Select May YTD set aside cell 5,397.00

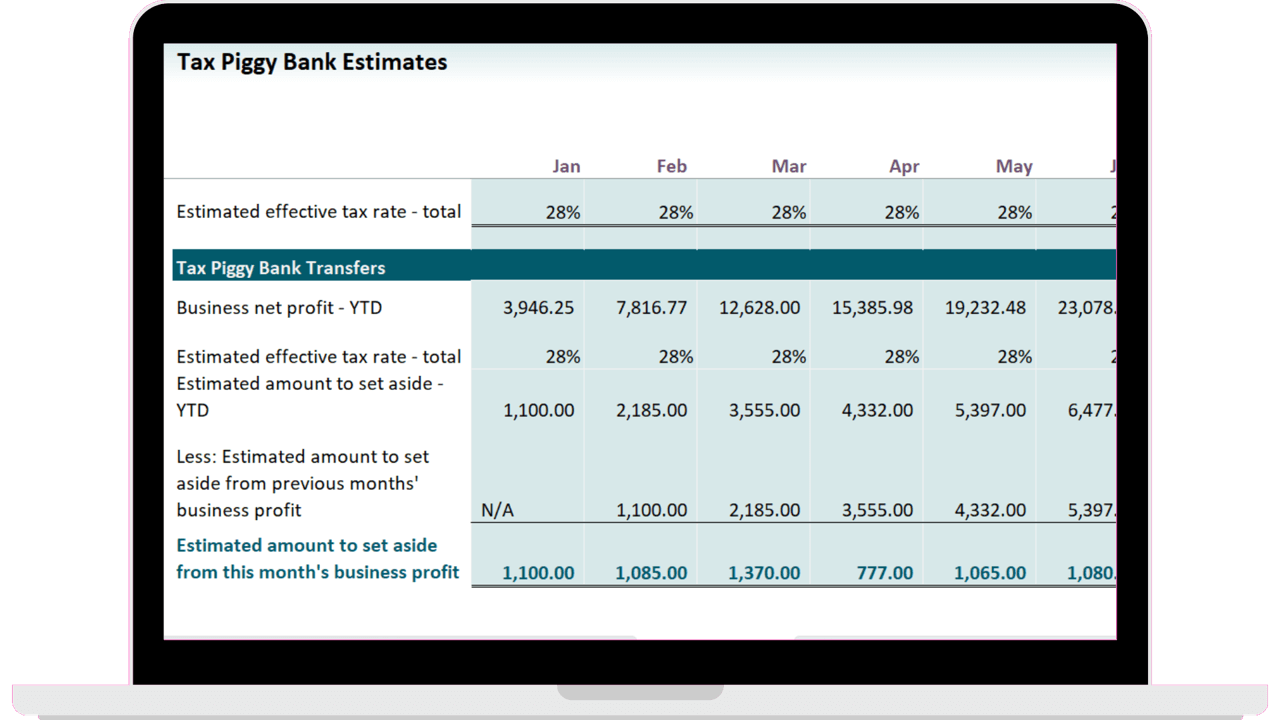tap(991, 410)
